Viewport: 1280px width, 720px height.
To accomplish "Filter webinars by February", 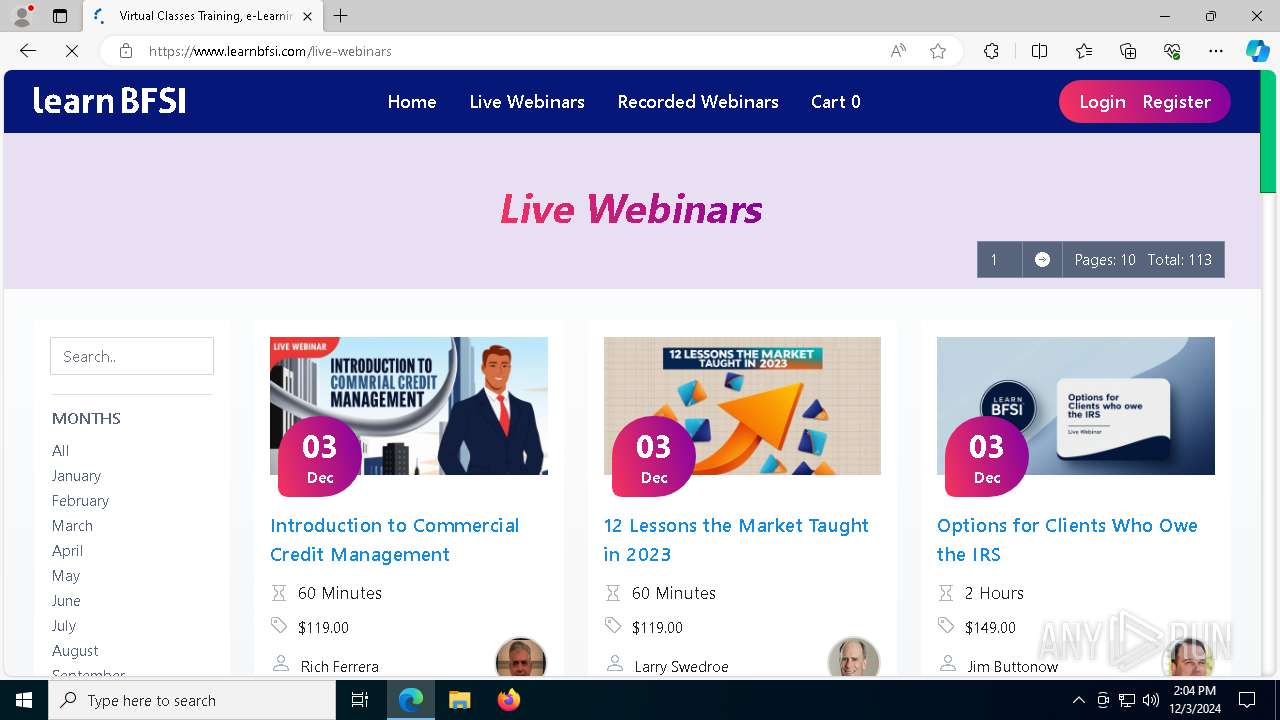I will pos(80,501).
